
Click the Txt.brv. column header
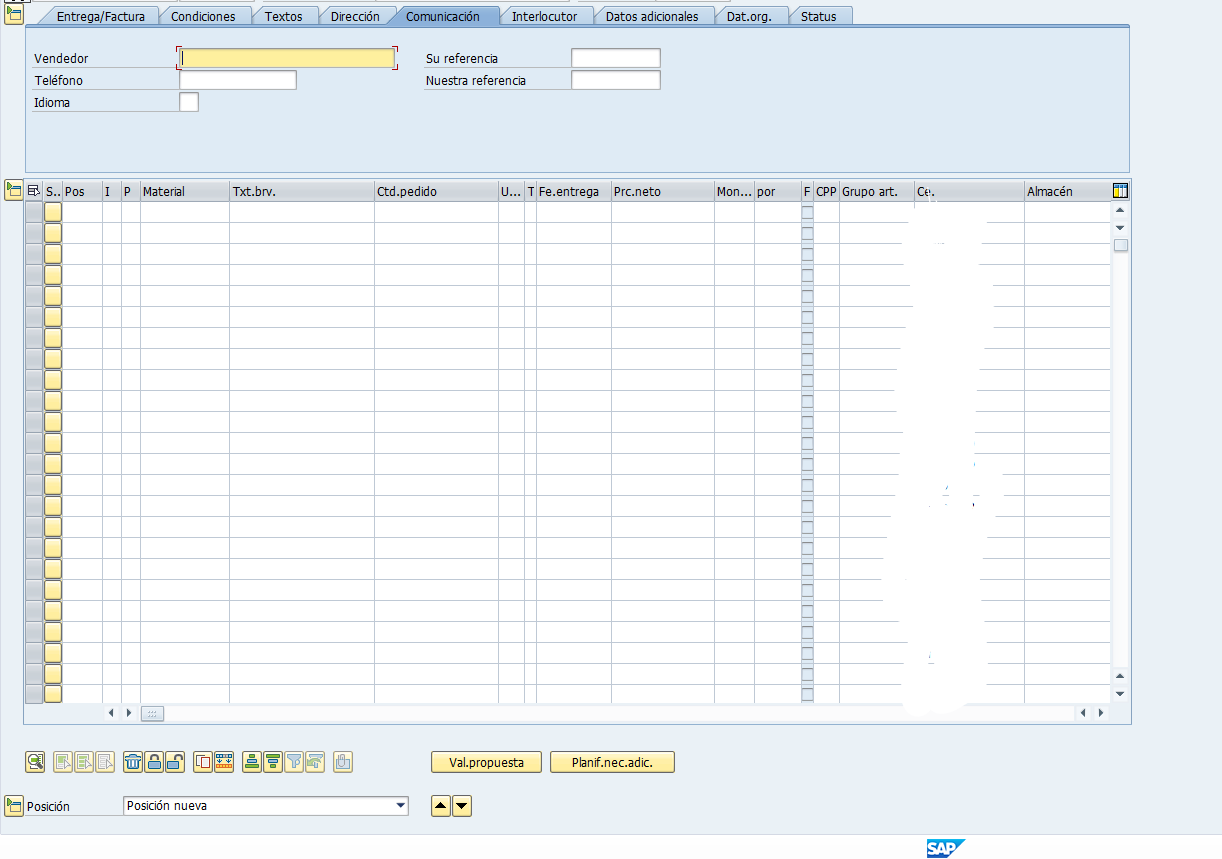tap(302, 191)
